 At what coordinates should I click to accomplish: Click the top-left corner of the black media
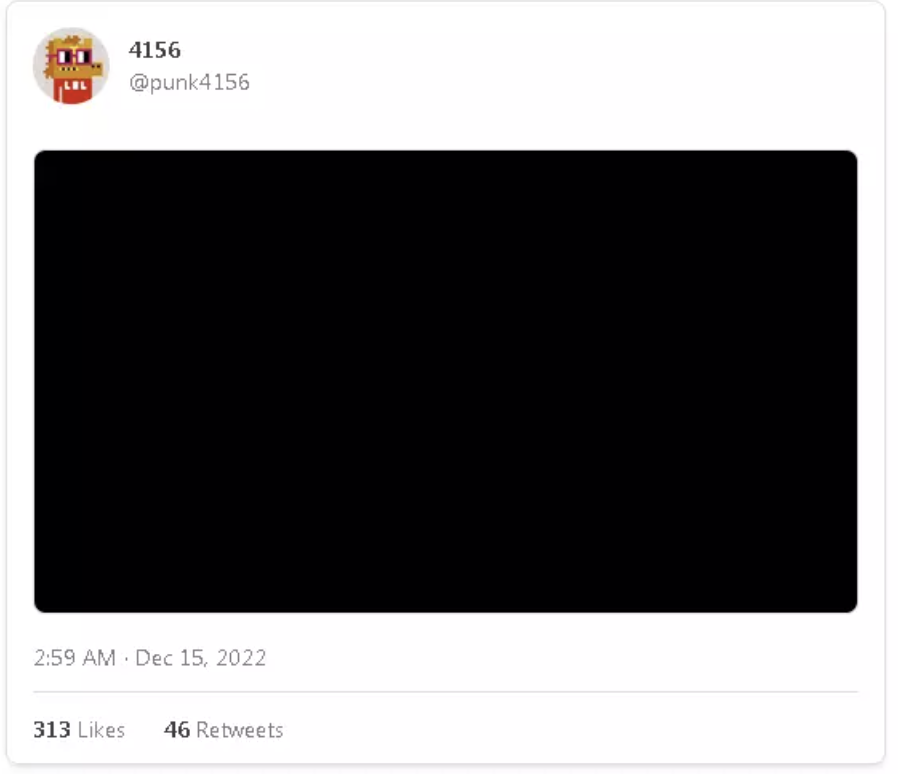tap(40, 156)
